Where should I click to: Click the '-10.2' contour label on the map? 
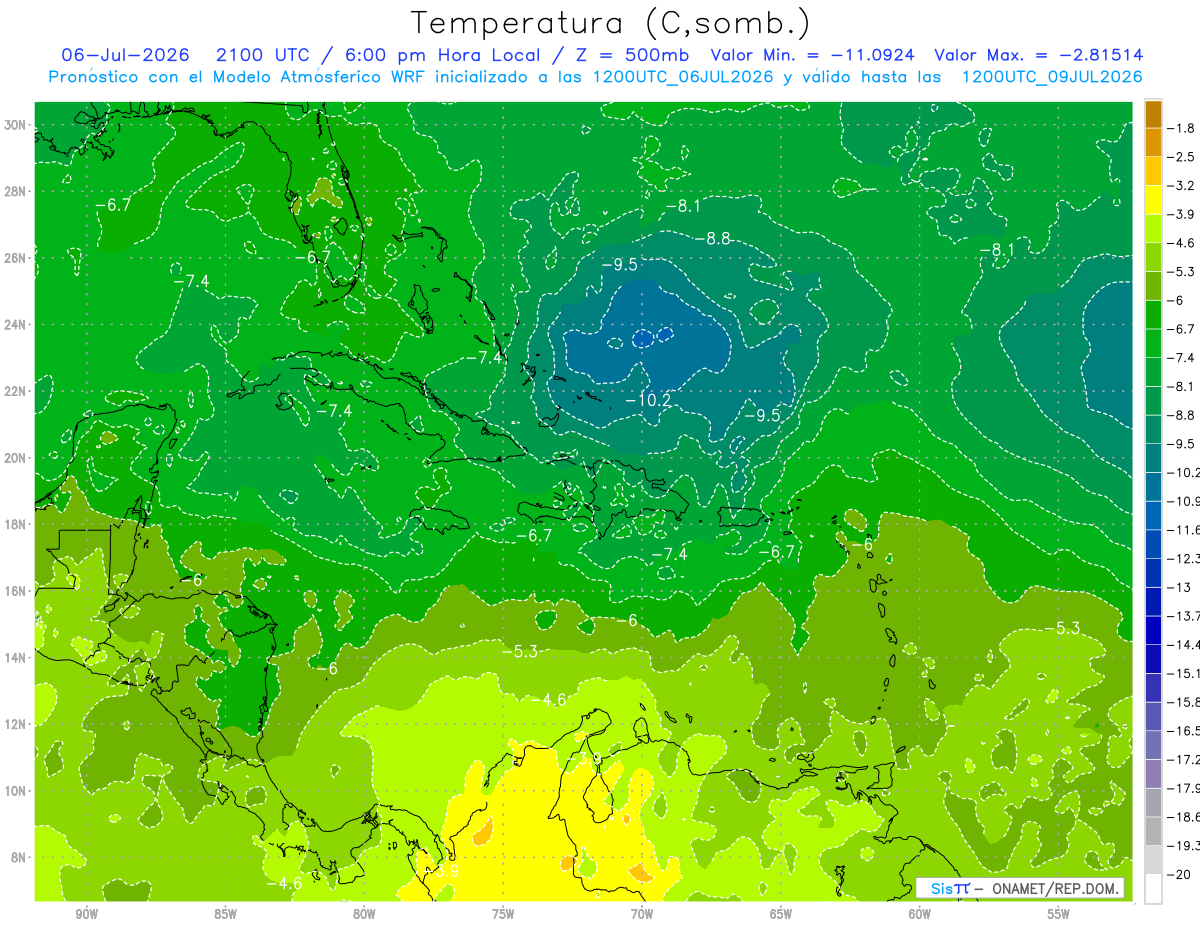coord(648,400)
